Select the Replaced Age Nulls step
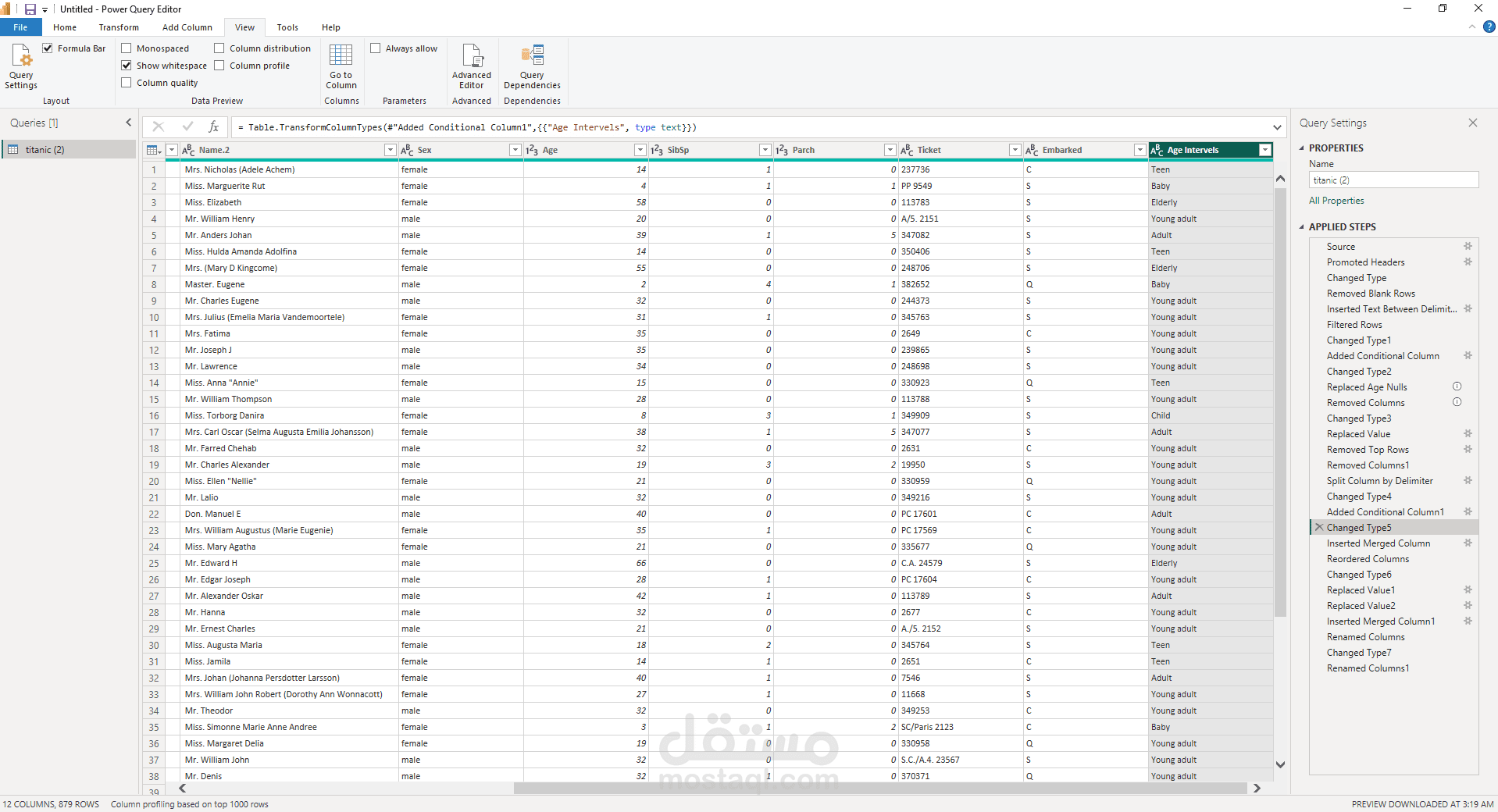Image resolution: width=1498 pixels, height=812 pixels. click(x=1367, y=387)
